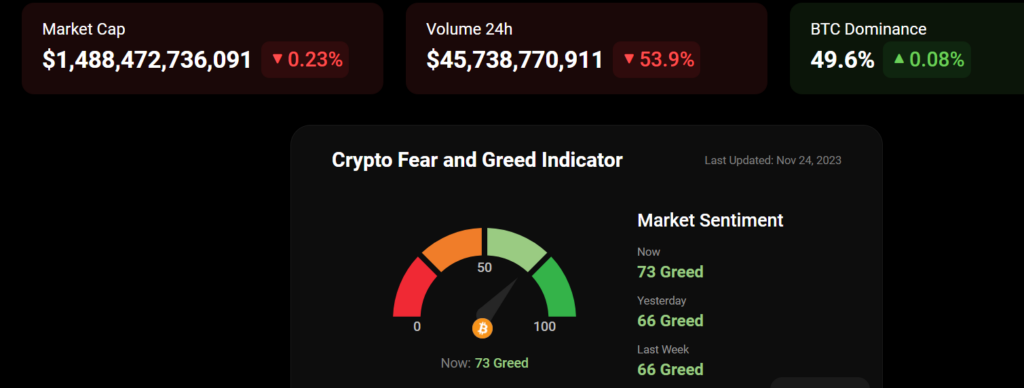Select the red extreme fear gauge segment

click(413, 288)
